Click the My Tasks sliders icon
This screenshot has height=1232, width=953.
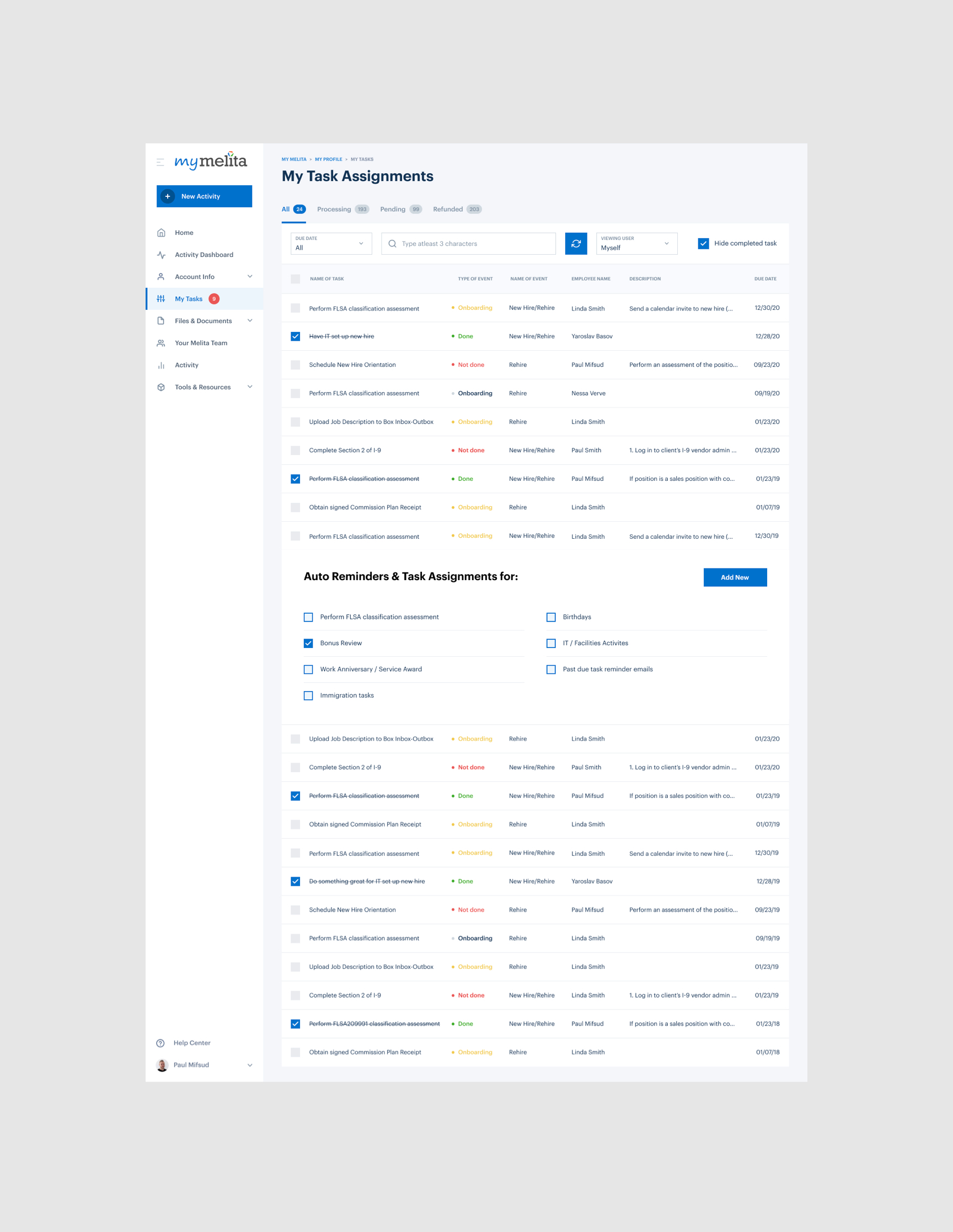(x=161, y=299)
